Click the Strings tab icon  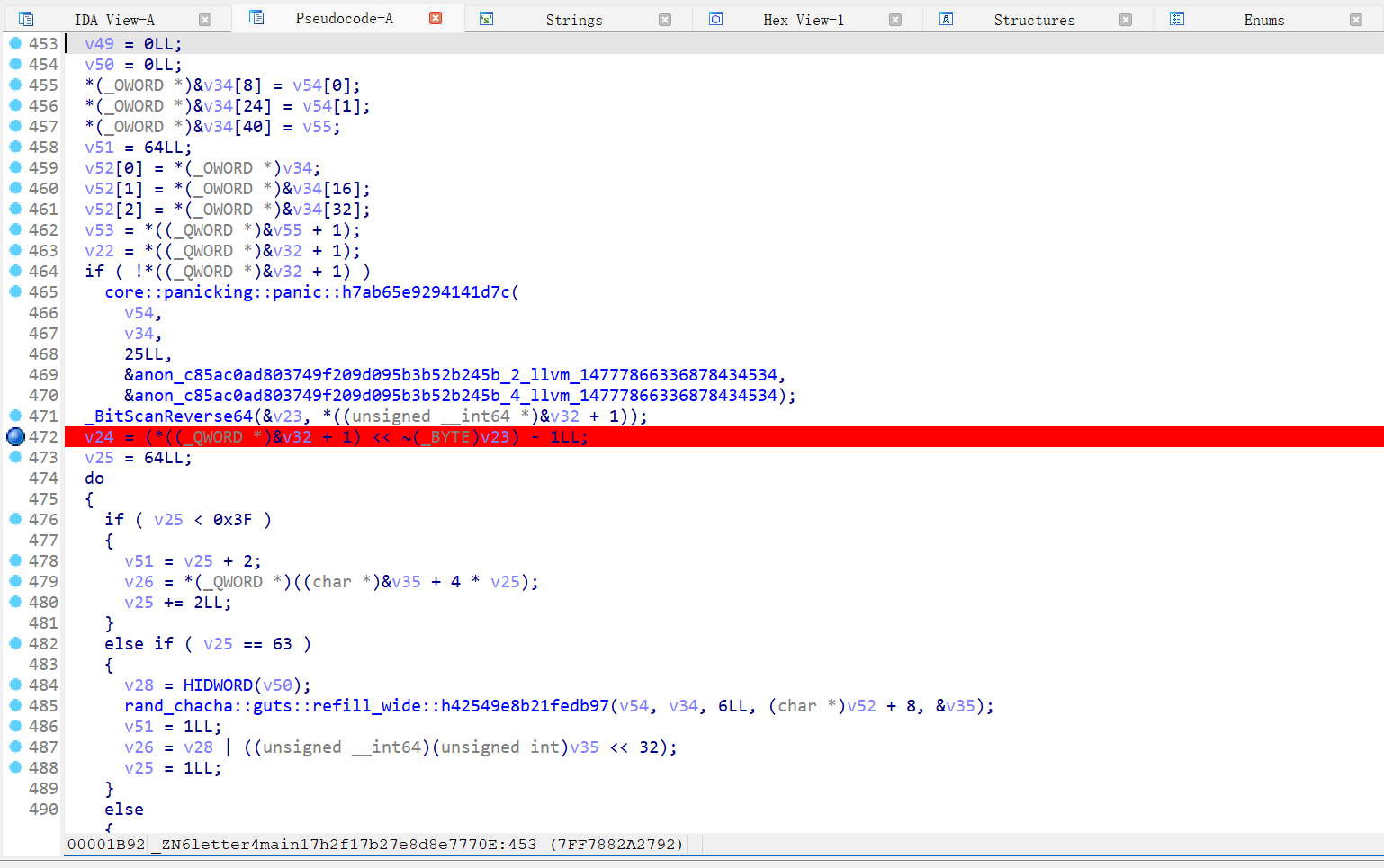click(486, 19)
